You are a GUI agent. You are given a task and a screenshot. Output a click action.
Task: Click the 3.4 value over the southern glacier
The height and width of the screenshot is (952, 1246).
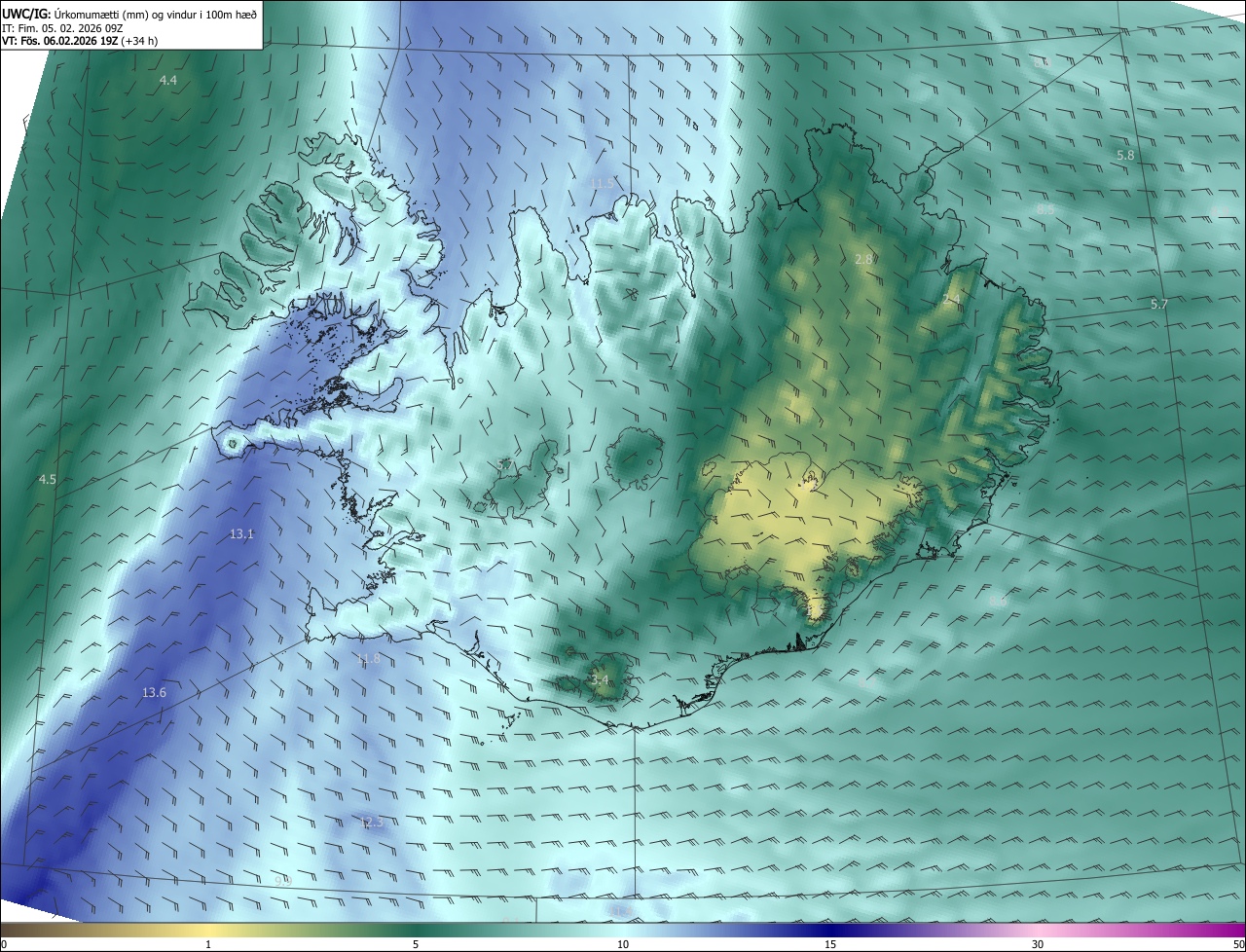[x=600, y=679]
